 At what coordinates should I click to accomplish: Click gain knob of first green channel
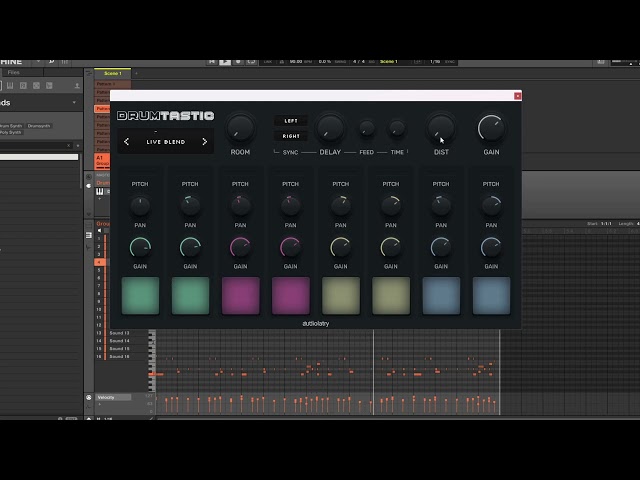pos(140,247)
